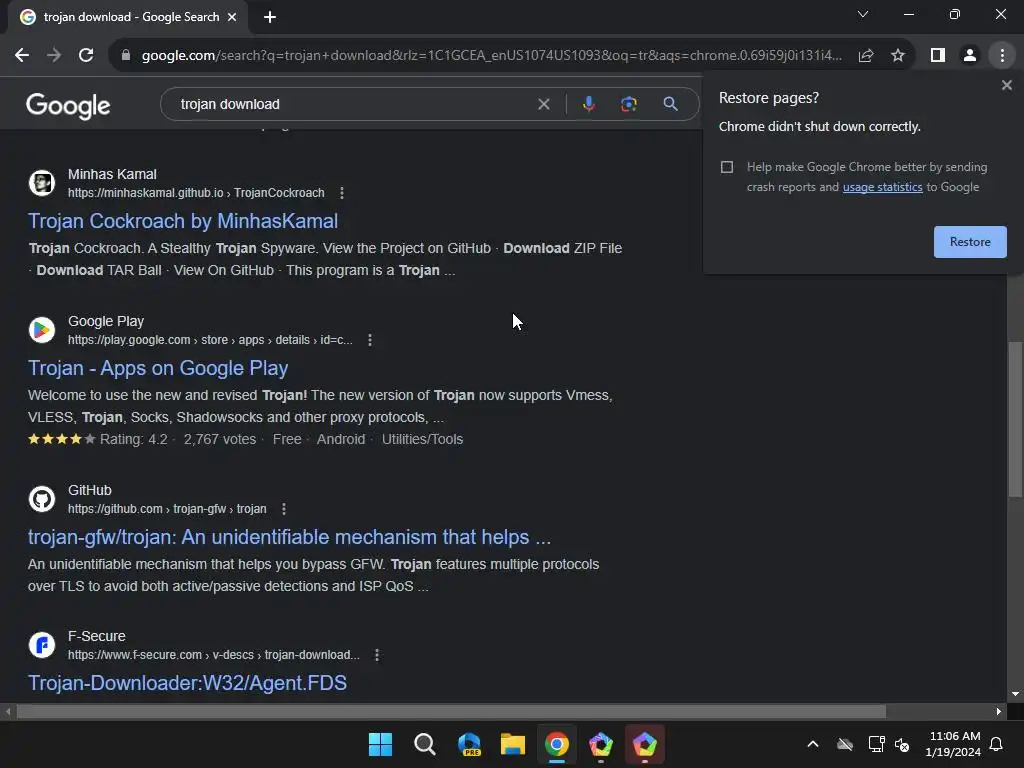Screen dimensions: 1024x768
Task: Expand the tab search chevron
Action: [863, 14]
